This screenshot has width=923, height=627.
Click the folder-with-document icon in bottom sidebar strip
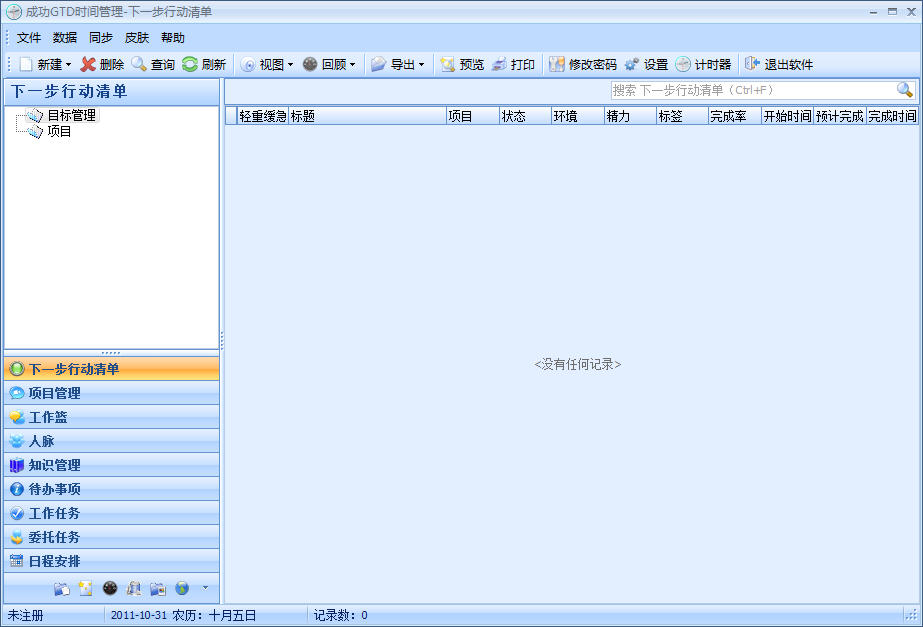tap(62, 588)
